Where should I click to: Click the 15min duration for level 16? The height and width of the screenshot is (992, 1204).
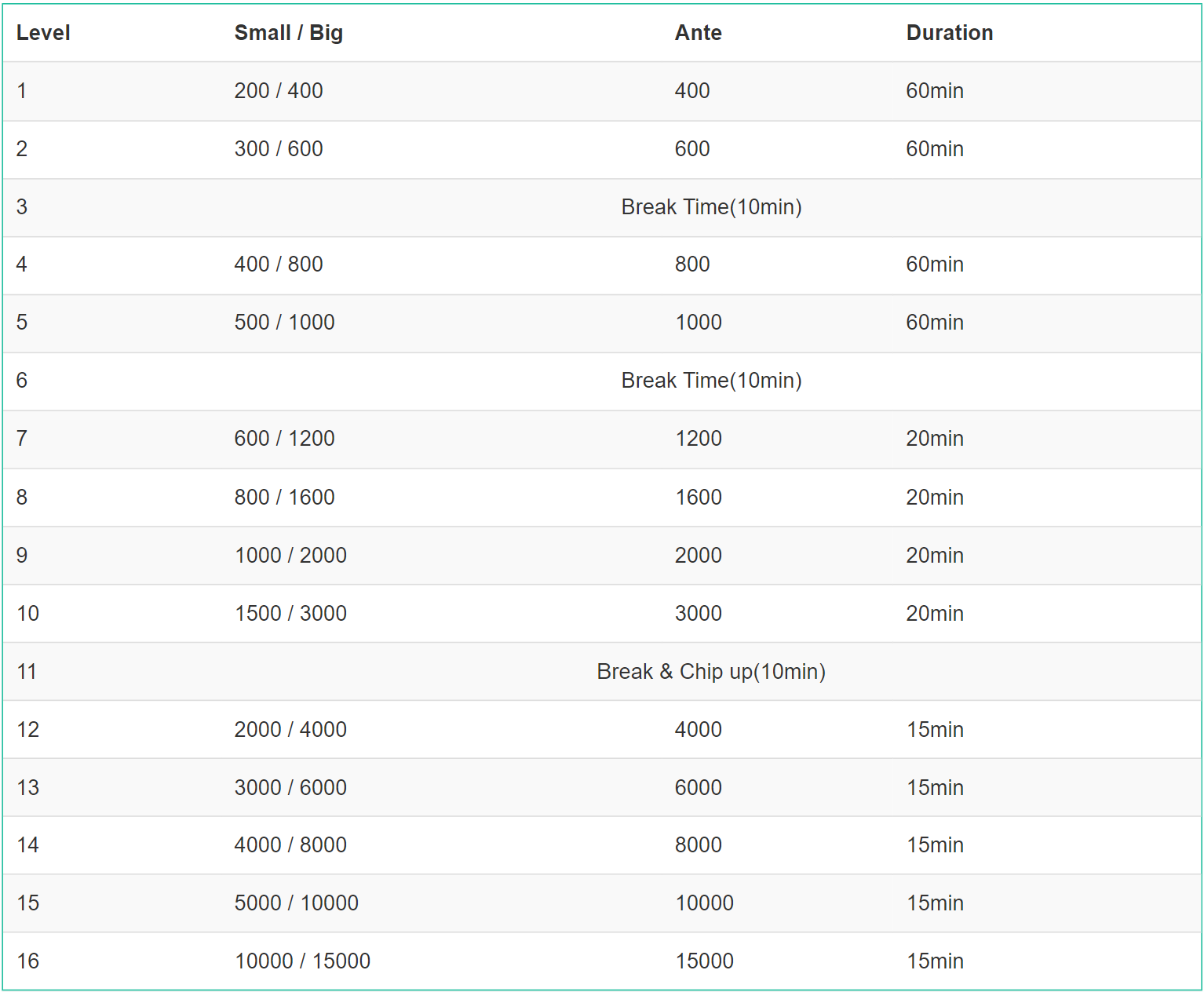936,961
